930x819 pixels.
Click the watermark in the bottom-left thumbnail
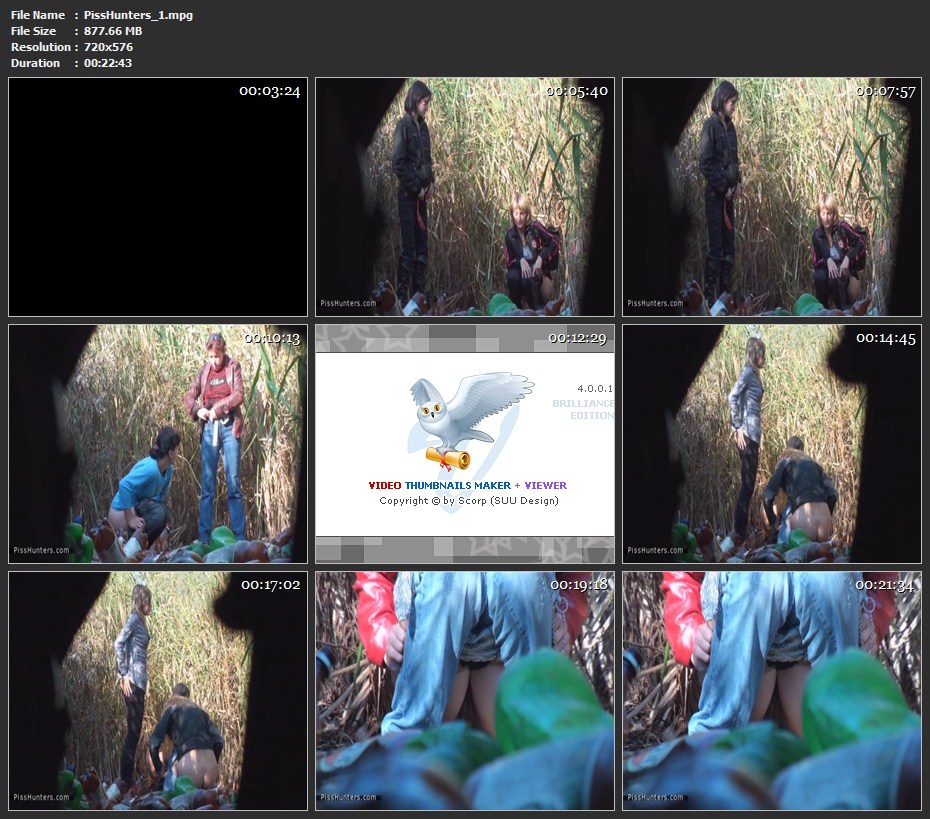[x=42, y=797]
